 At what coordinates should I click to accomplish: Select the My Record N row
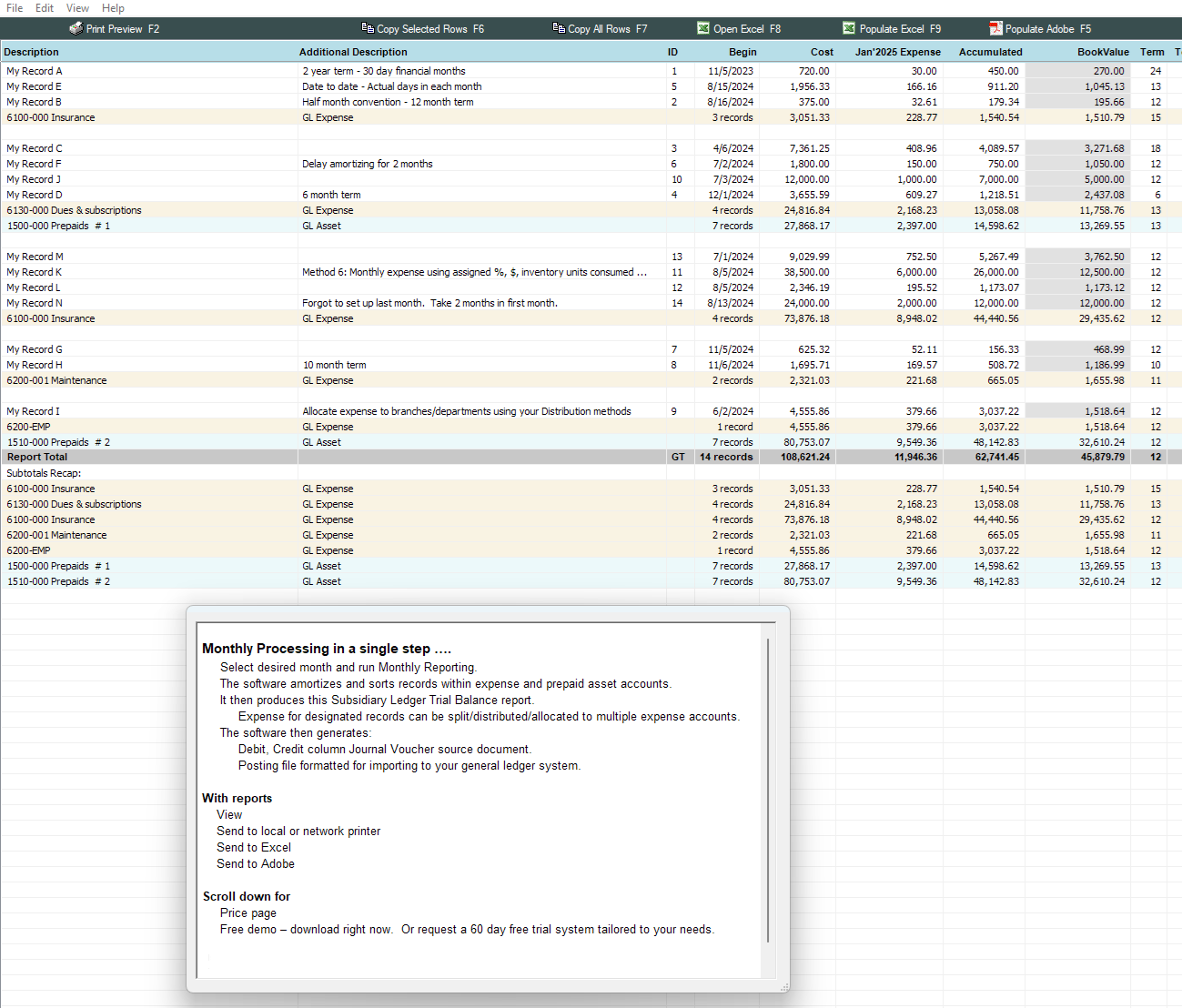pyautogui.click(x=591, y=303)
